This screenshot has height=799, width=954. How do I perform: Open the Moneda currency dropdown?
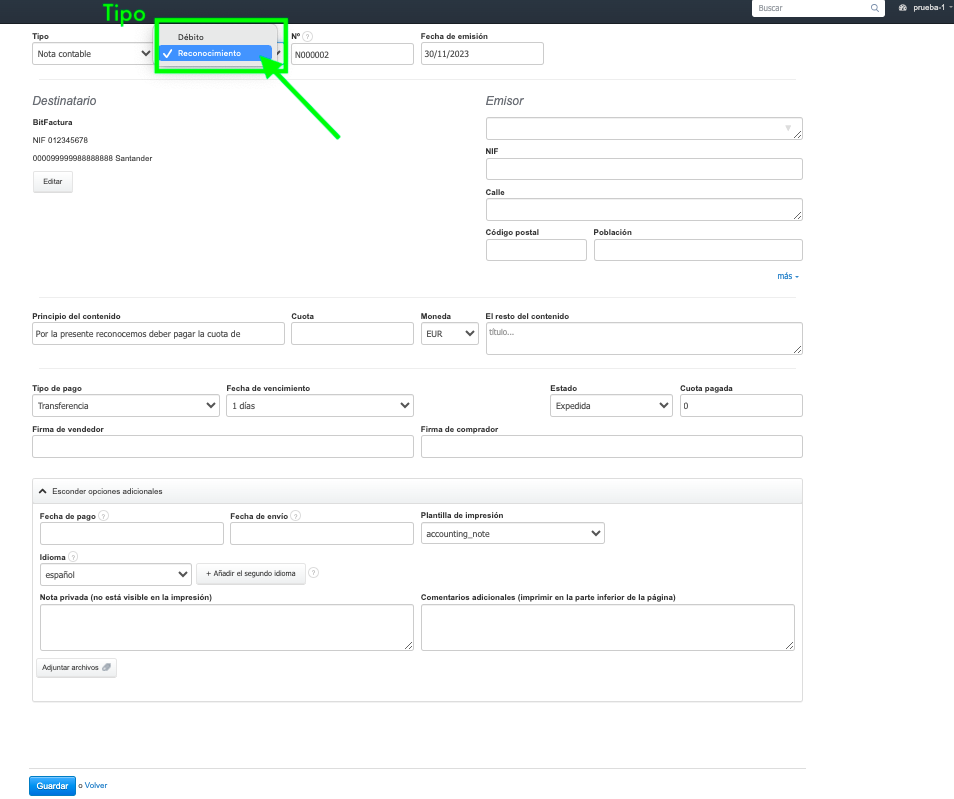click(449, 334)
